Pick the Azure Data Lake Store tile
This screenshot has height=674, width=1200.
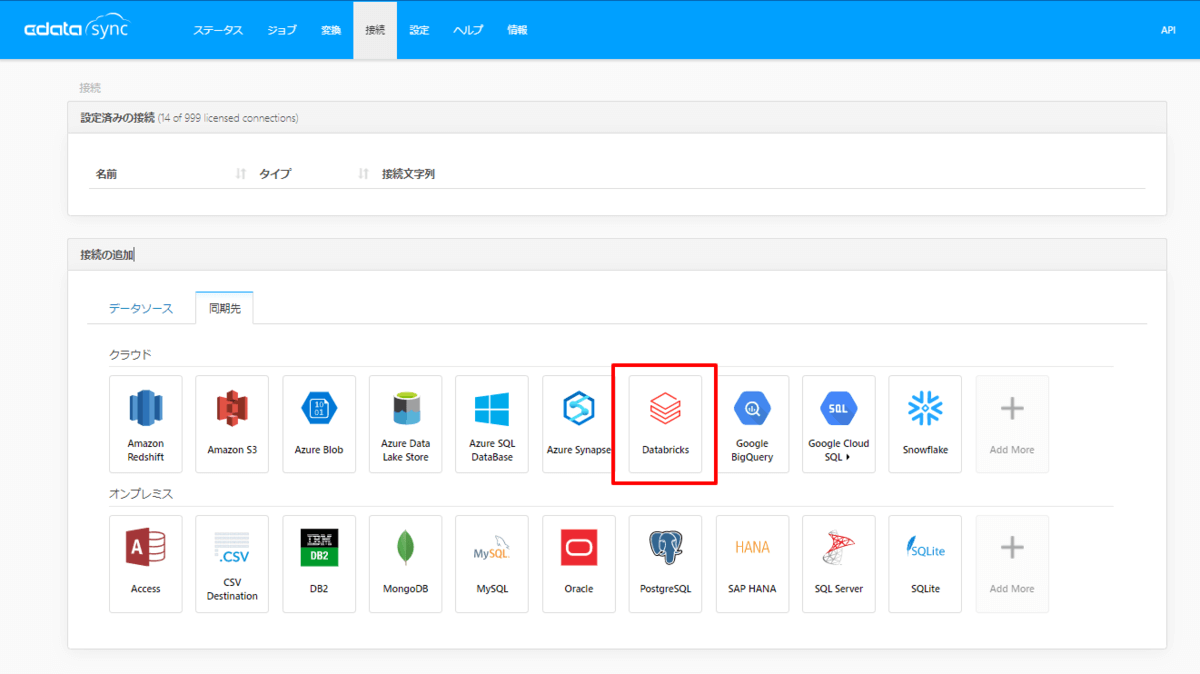(405, 424)
